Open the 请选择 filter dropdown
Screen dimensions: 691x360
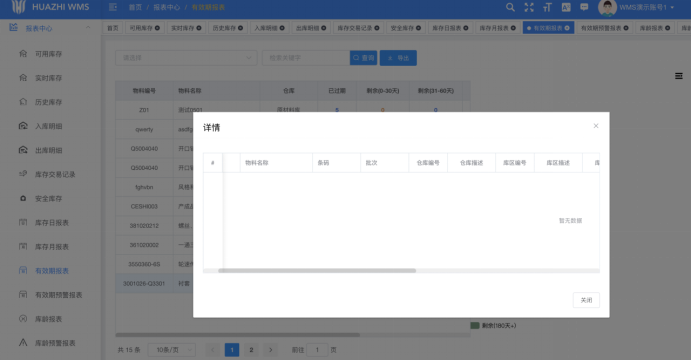tap(186, 58)
